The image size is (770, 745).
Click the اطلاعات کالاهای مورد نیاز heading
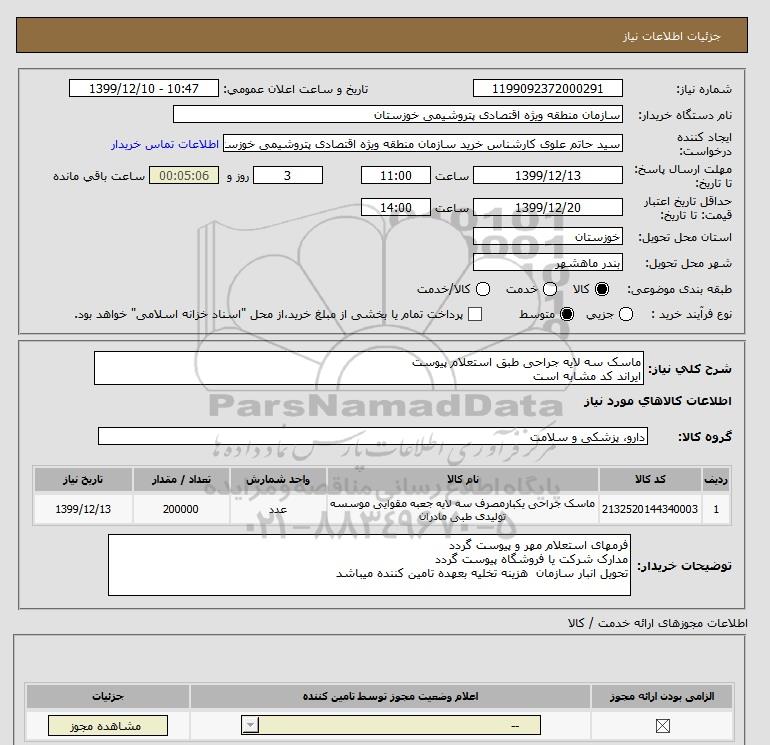click(658, 401)
